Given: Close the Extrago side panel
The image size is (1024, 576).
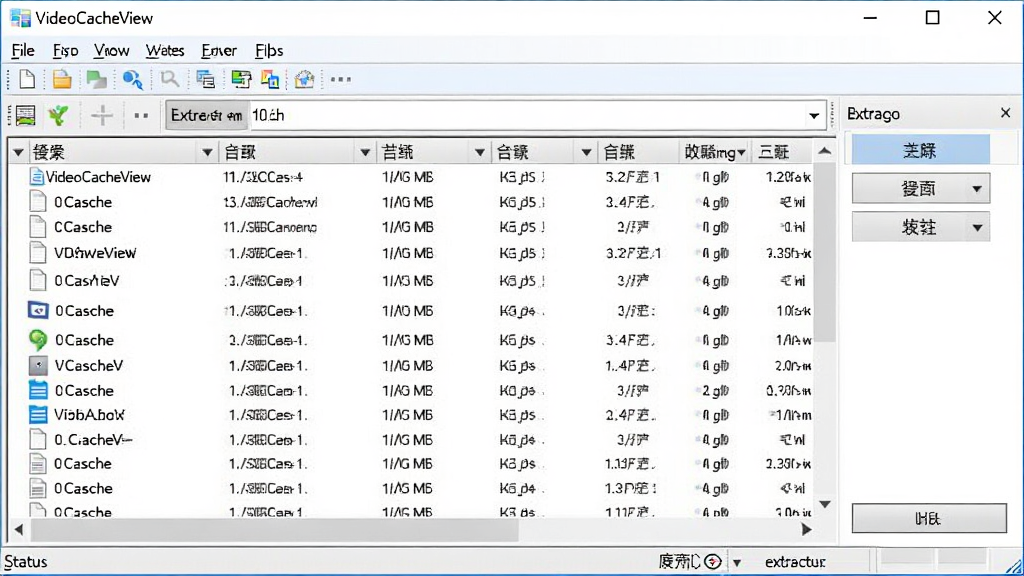Looking at the screenshot, I should pyautogui.click(x=1005, y=113).
